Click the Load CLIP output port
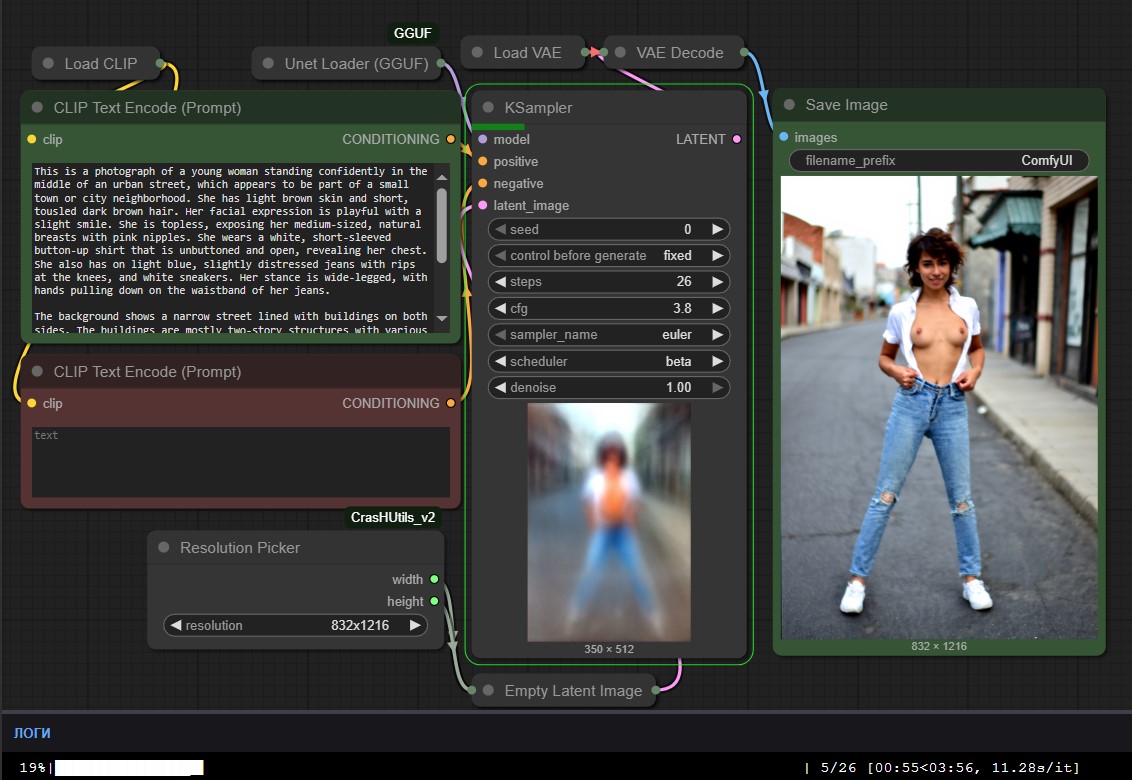The width and height of the screenshot is (1132, 780). tap(160, 64)
